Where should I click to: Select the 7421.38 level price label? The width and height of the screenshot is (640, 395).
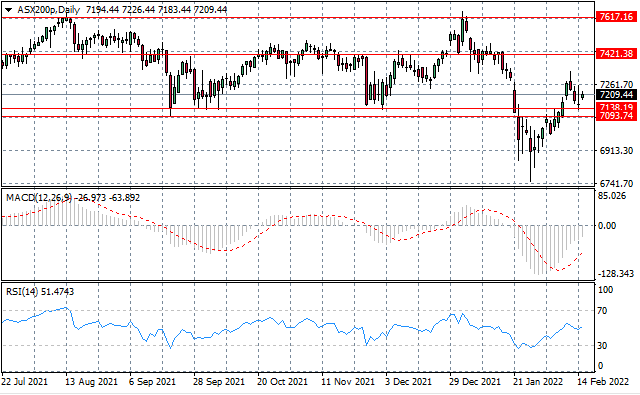[616, 53]
